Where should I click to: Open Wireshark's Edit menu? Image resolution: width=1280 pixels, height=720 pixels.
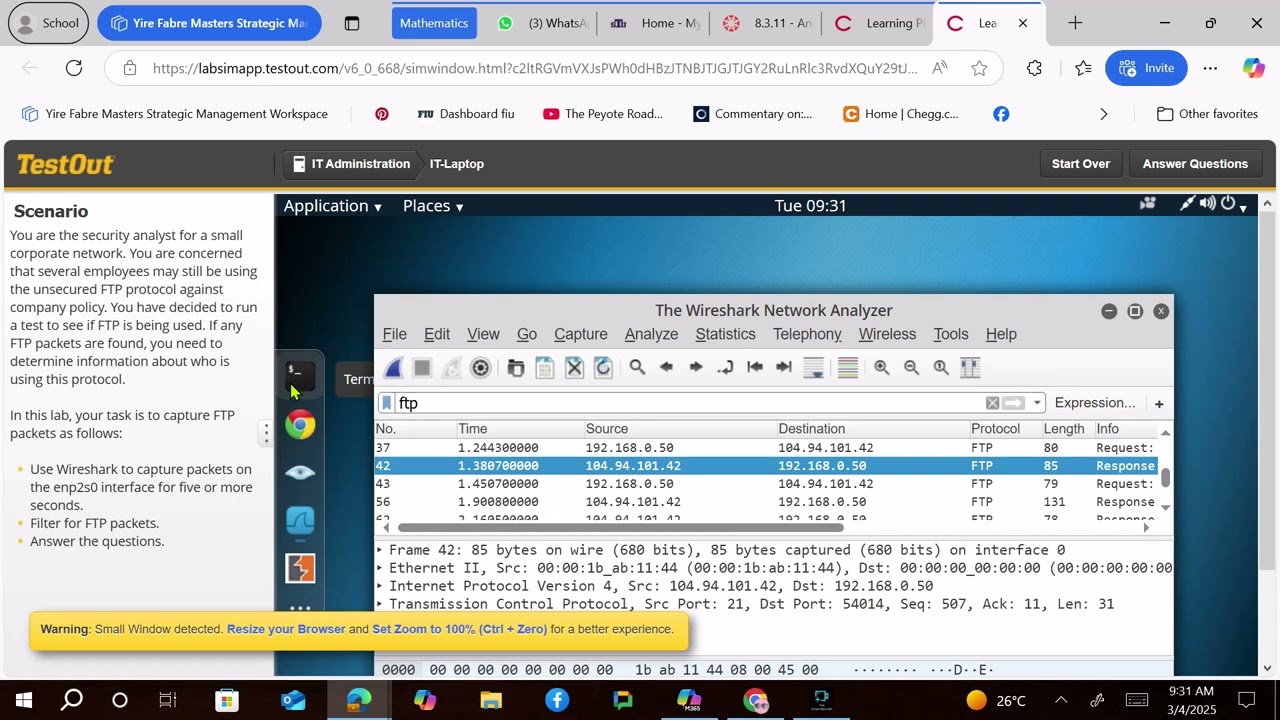click(437, 334)
